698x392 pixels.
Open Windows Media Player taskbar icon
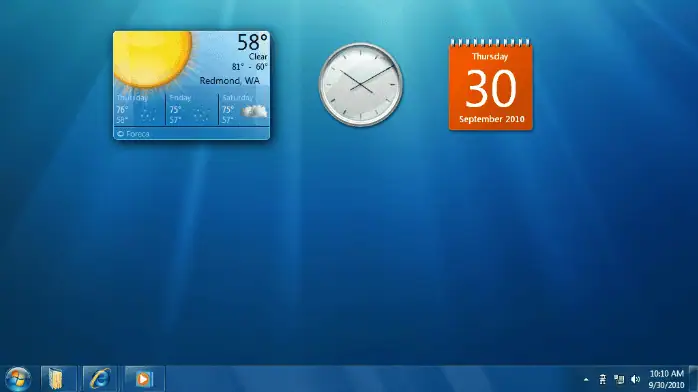click(144, 379)
